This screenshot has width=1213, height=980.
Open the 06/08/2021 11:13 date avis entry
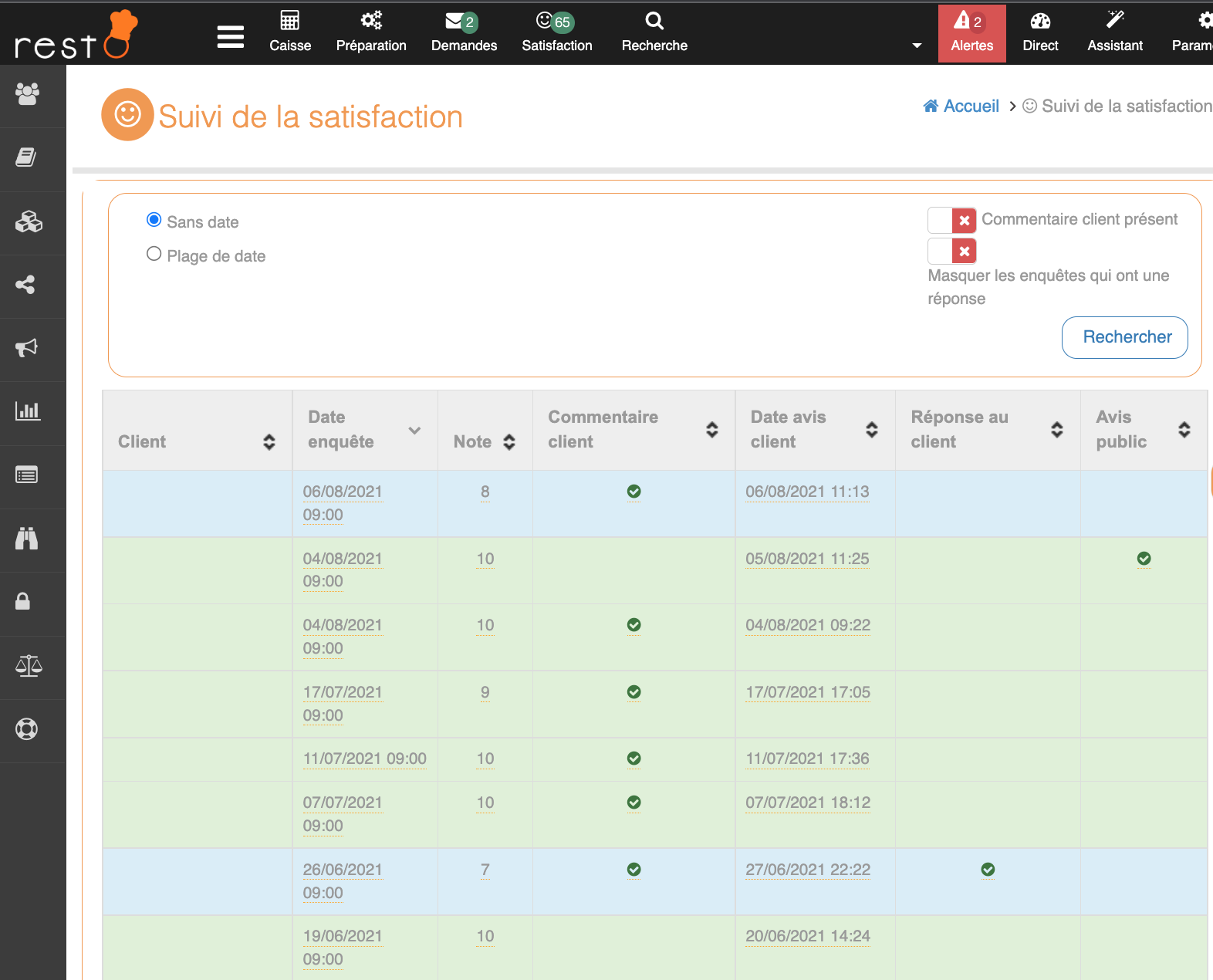tap(807, 492)
